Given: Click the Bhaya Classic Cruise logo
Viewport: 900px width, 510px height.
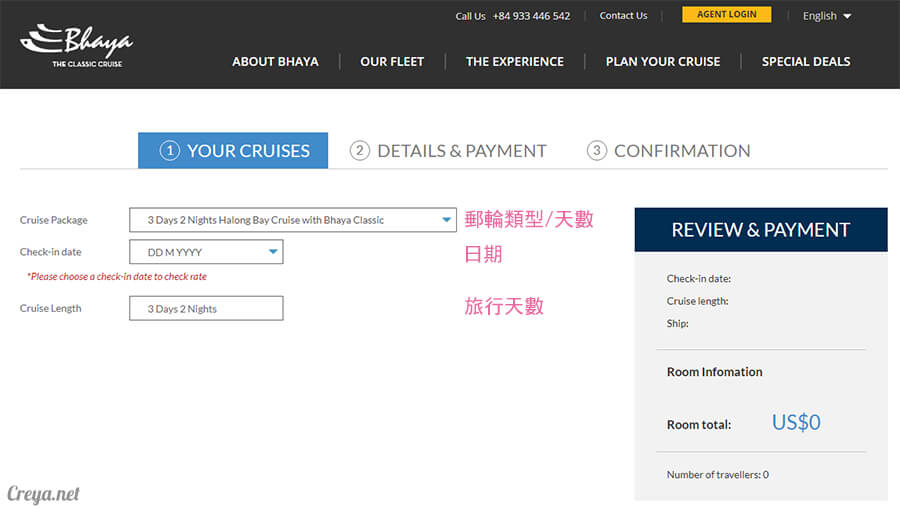Looking at the screenshot, I should (x=76, y=46).
